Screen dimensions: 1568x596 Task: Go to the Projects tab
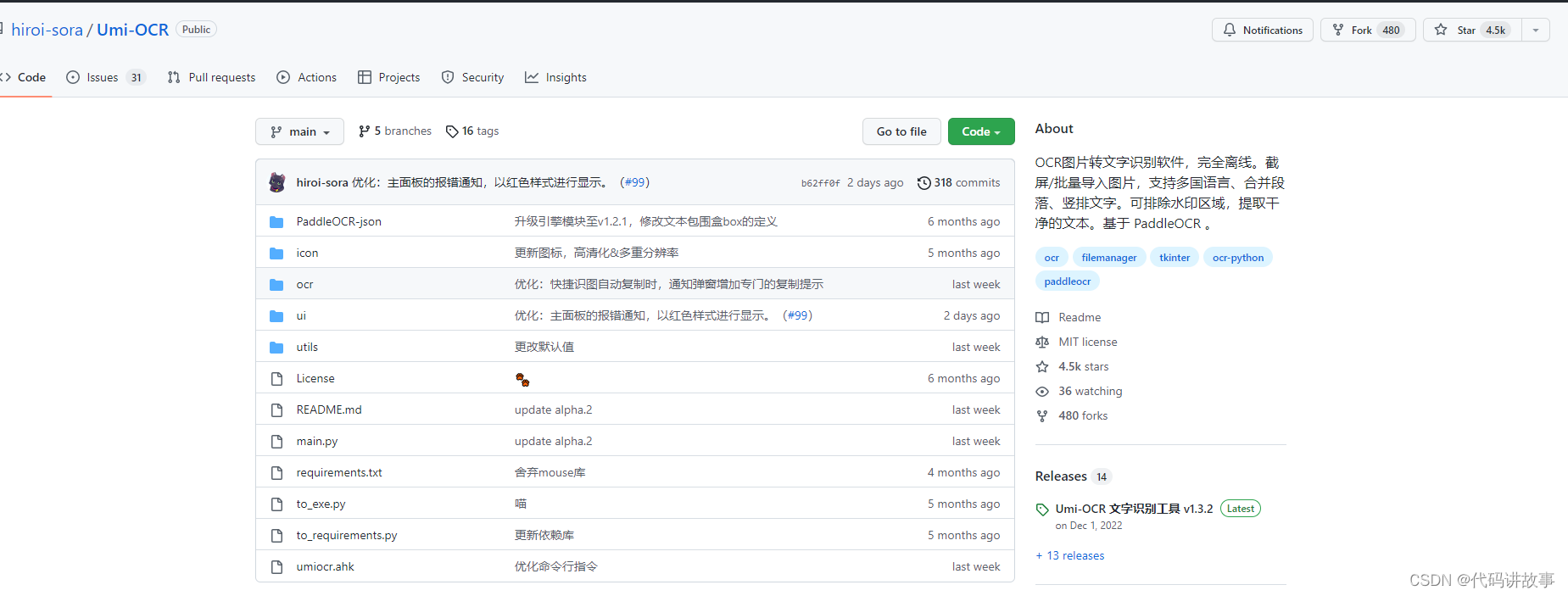click(389, 77)
